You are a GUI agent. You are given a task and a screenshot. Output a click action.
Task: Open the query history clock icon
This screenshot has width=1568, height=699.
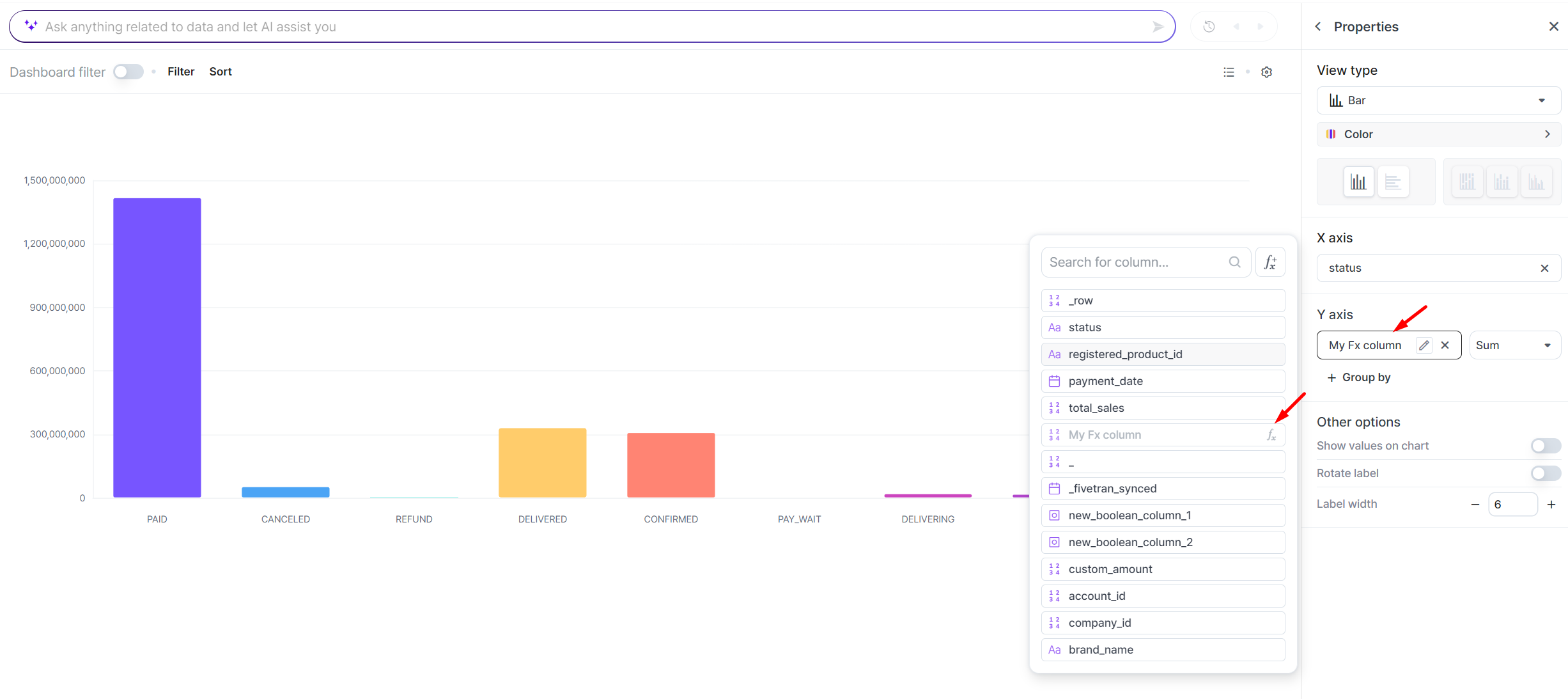1209,27
